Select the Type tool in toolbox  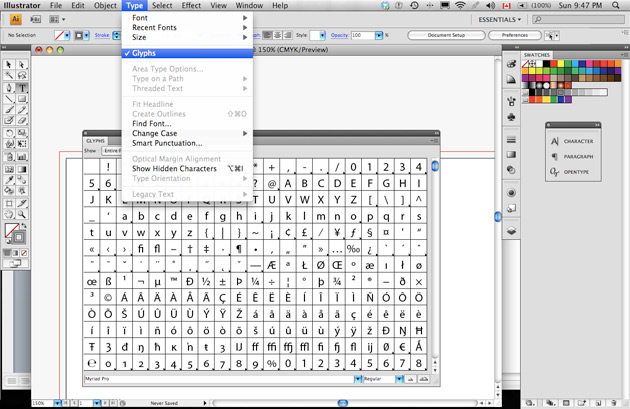point(22,88)
